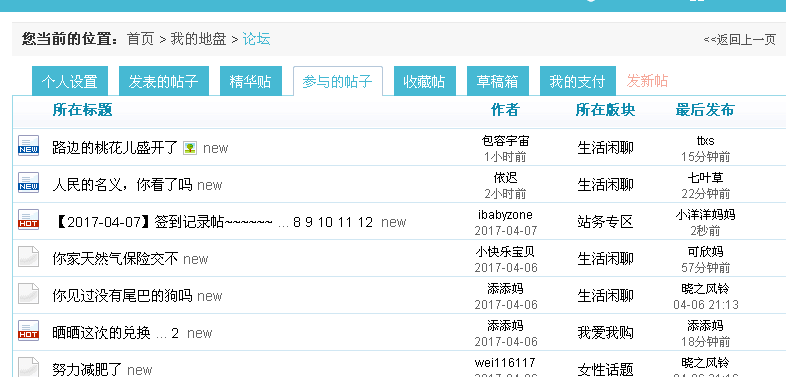Go to 首页 in breadcrumb

[x=140, y=39]
